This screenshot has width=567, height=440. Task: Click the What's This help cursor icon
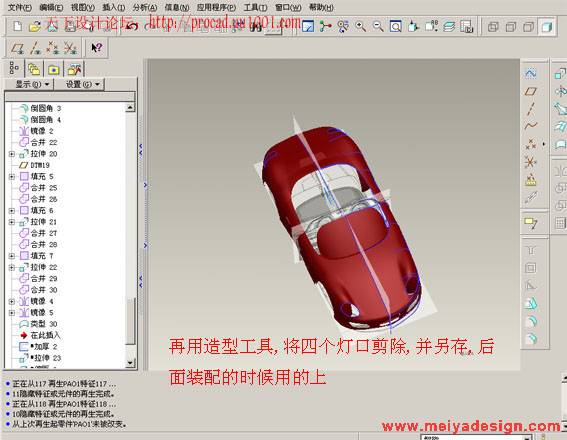96,48
